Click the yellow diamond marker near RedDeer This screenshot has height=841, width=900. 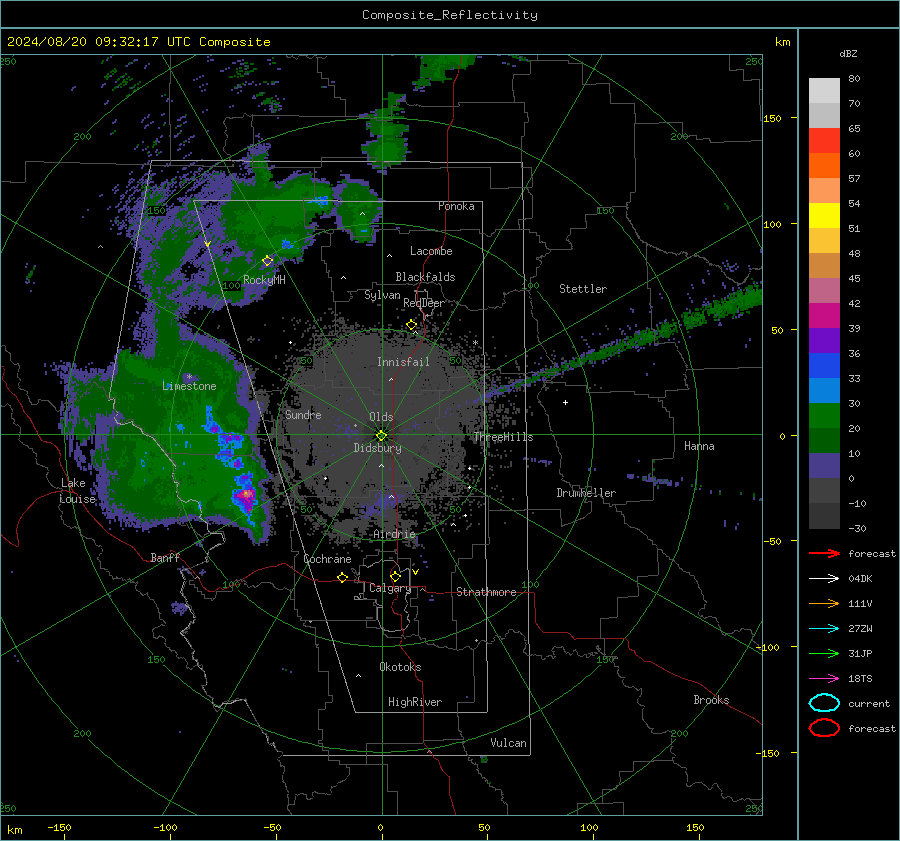click(412, 325)
